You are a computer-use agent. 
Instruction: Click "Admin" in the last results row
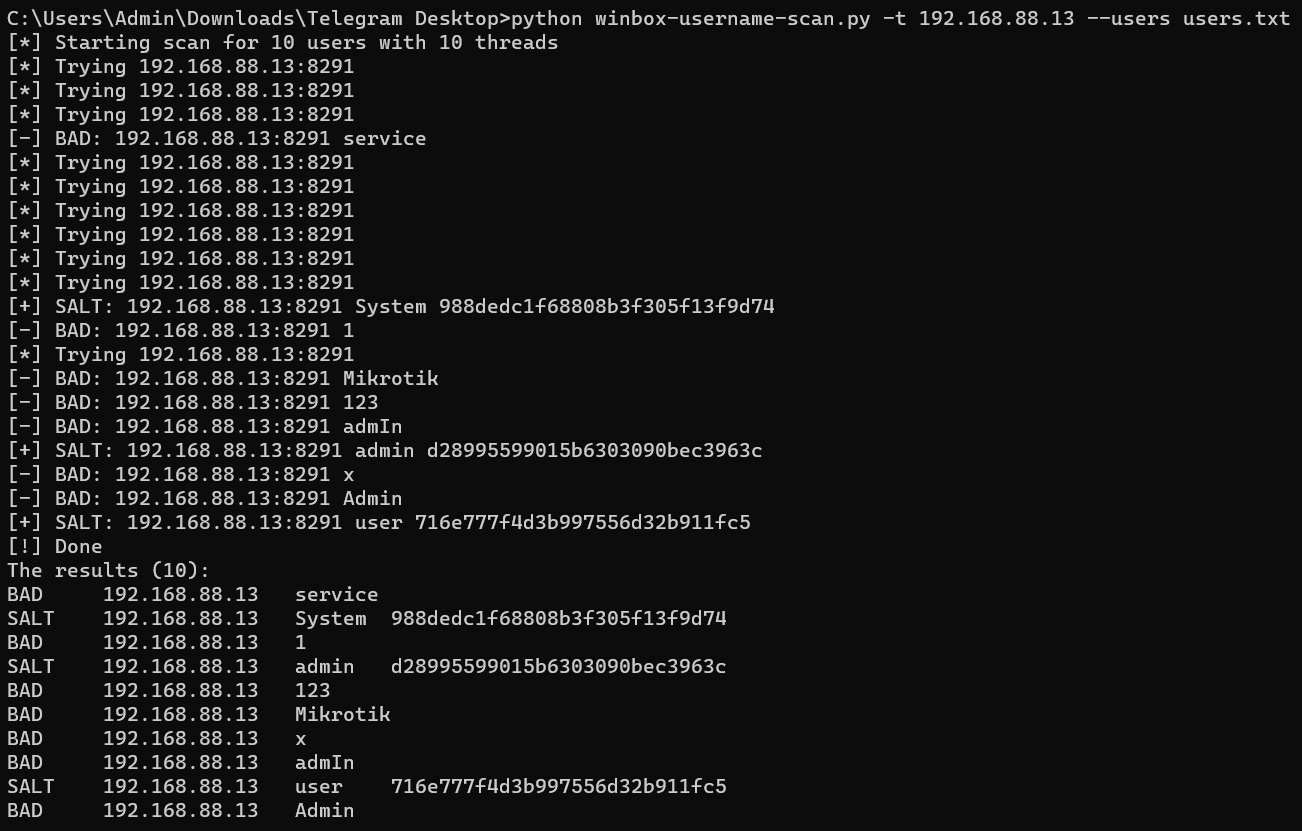click(324, 811)
